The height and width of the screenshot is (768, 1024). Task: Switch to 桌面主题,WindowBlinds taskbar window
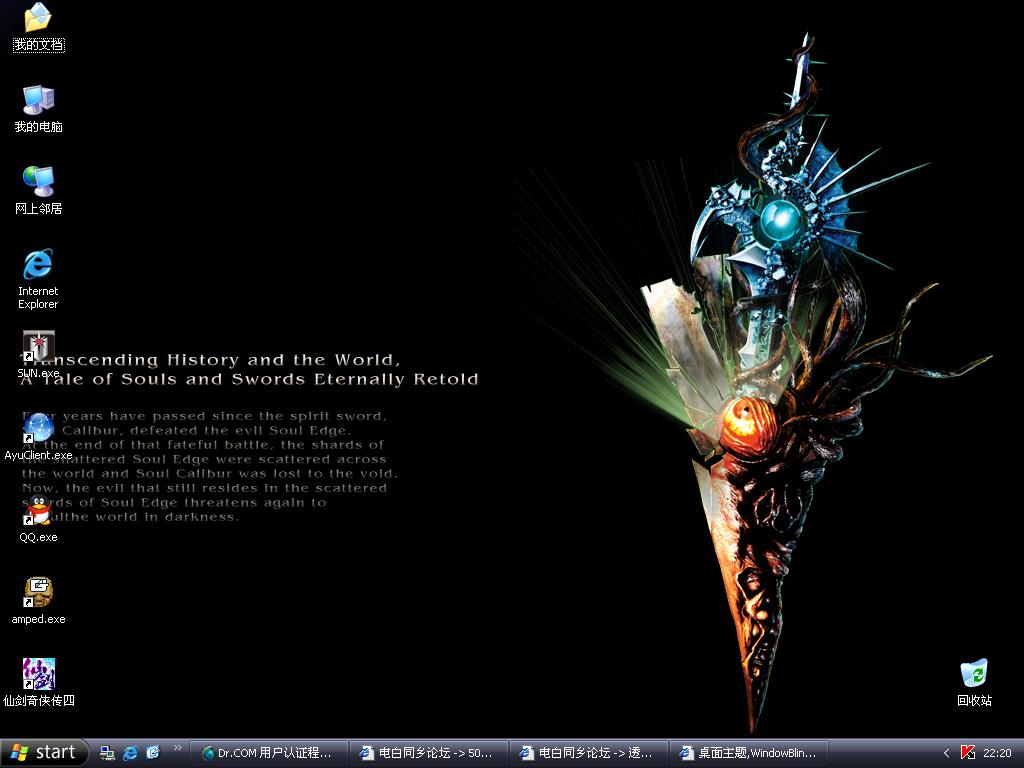point(748,753)
